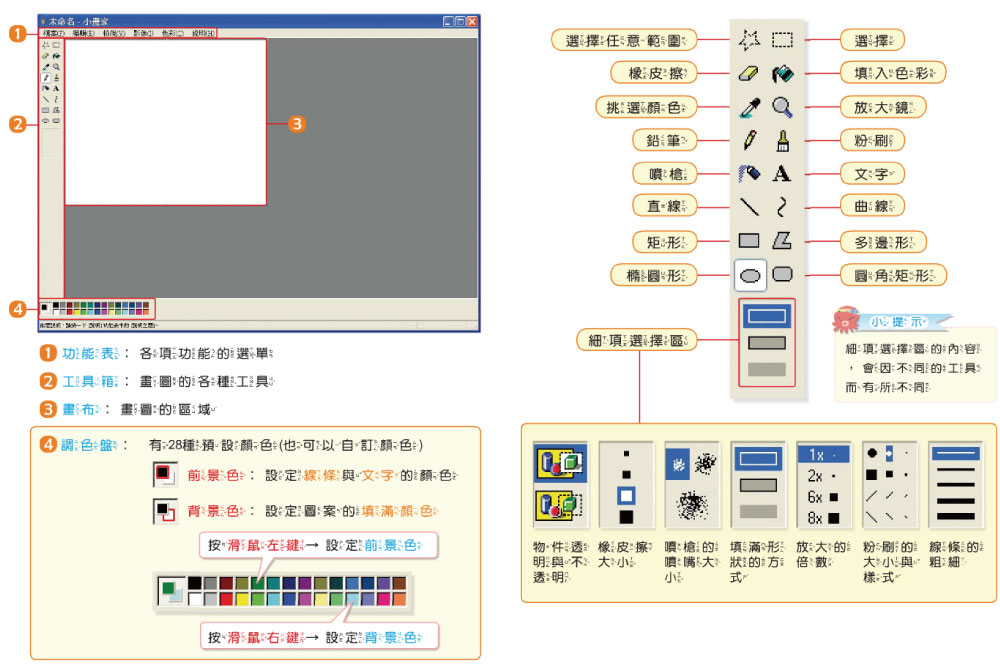Screen dimensions: 1000x665
Task: Select the enlarged Airbrush (噴槍) spray icon
Action: 749,172
